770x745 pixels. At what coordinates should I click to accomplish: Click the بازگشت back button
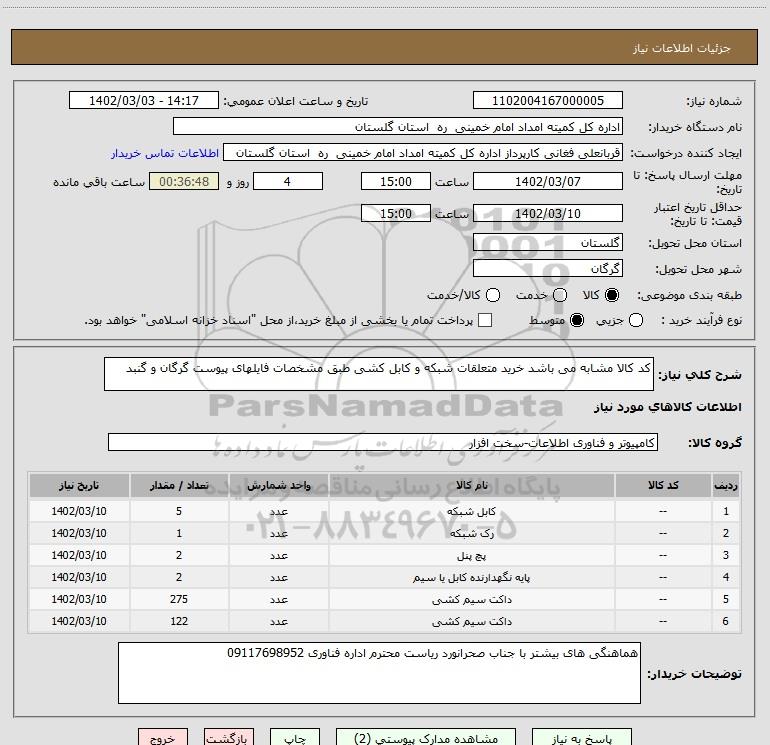(229, 737)
